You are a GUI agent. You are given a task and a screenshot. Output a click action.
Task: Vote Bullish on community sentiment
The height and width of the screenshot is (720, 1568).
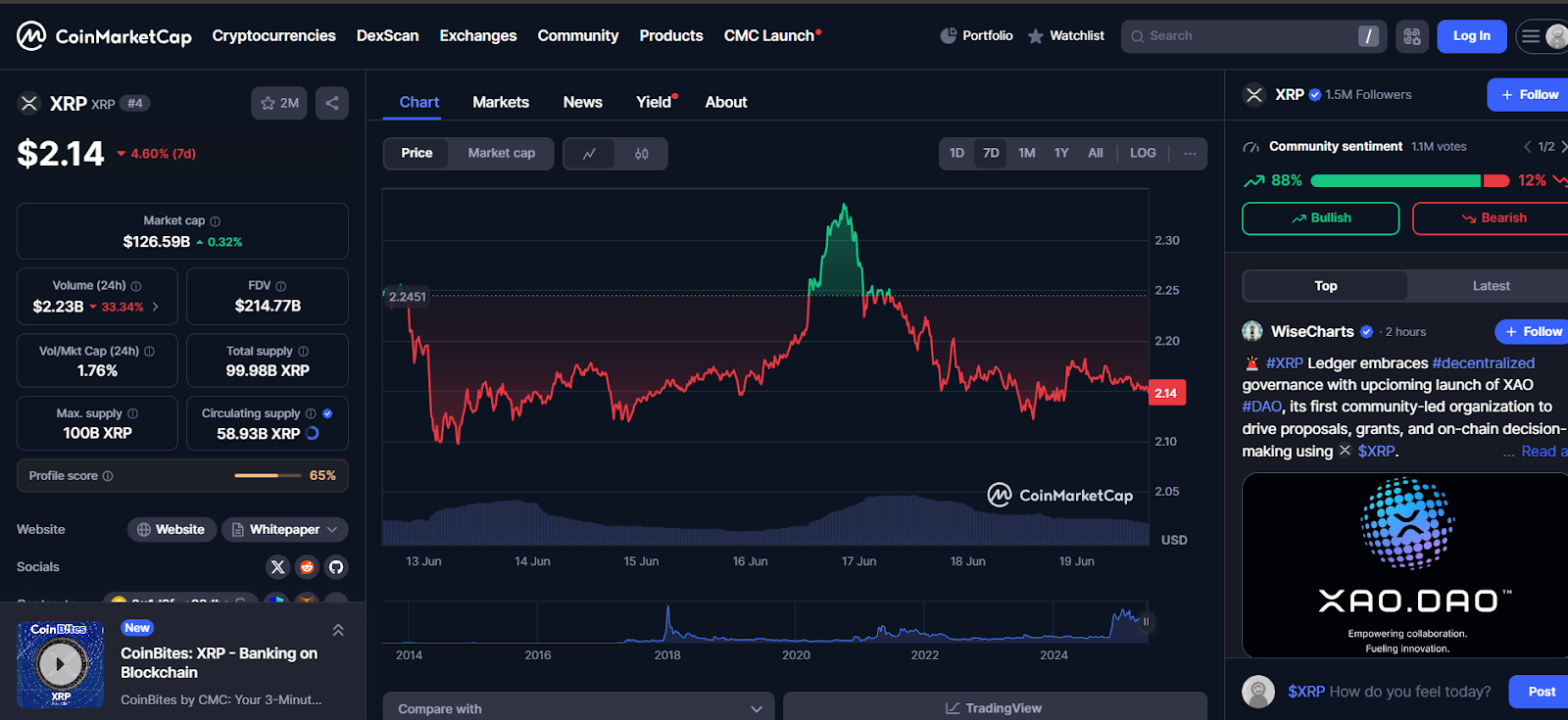[1320, 218]
